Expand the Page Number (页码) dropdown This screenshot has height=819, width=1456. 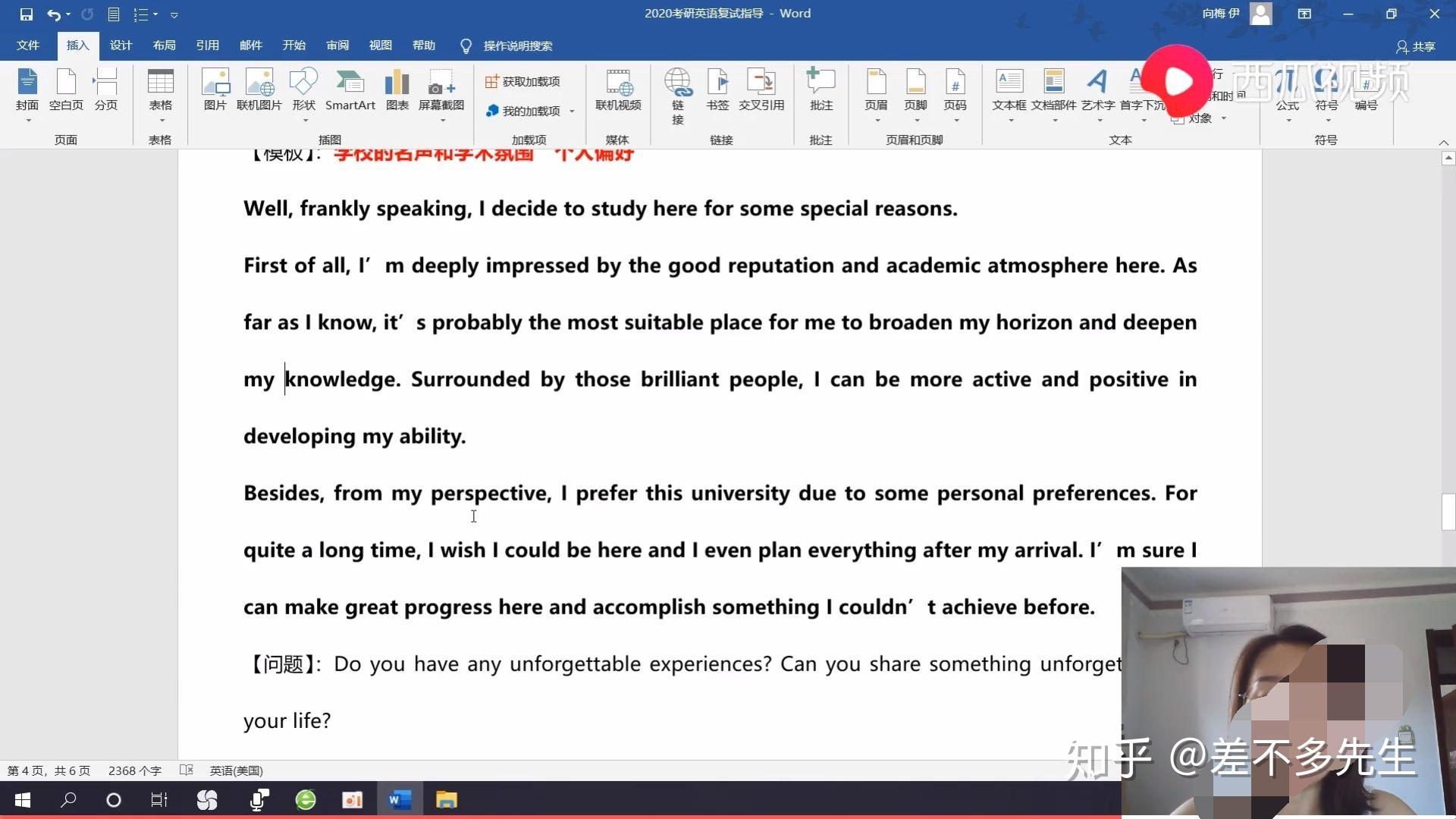(955, 120)
